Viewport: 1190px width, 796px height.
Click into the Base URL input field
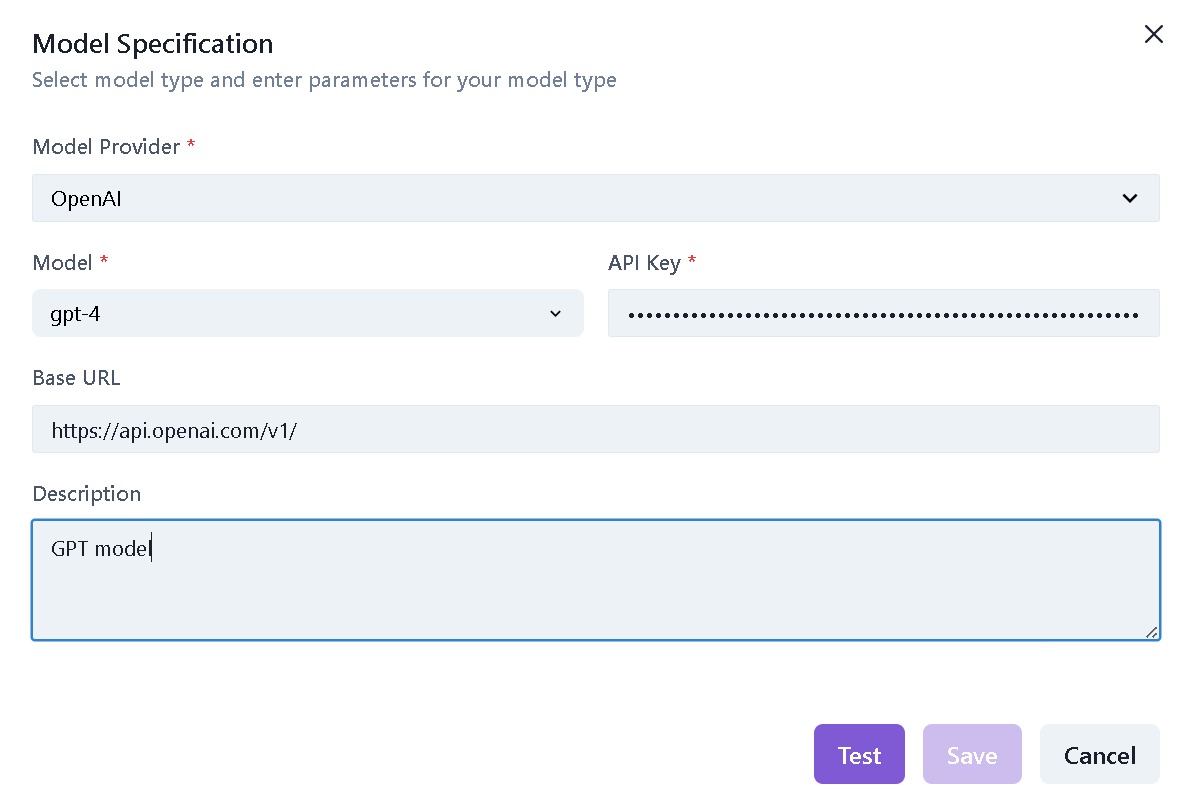tap(595, 429)
